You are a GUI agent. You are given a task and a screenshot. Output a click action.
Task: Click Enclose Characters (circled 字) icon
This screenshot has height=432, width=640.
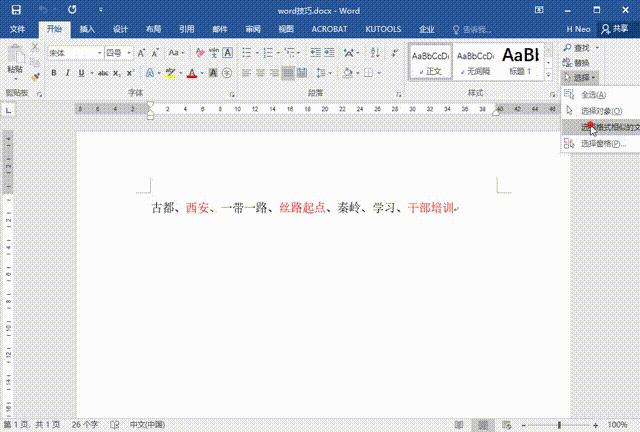pyautogui.click(x=227, y=73)
